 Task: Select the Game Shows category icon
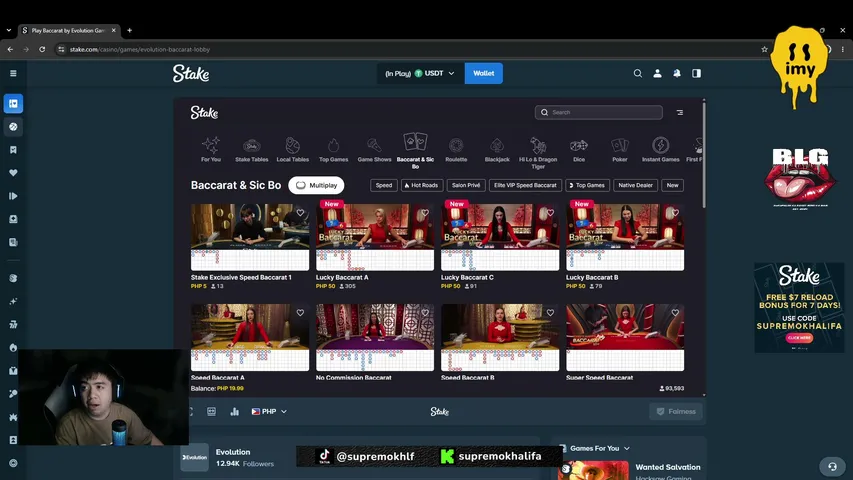point(374,145)
